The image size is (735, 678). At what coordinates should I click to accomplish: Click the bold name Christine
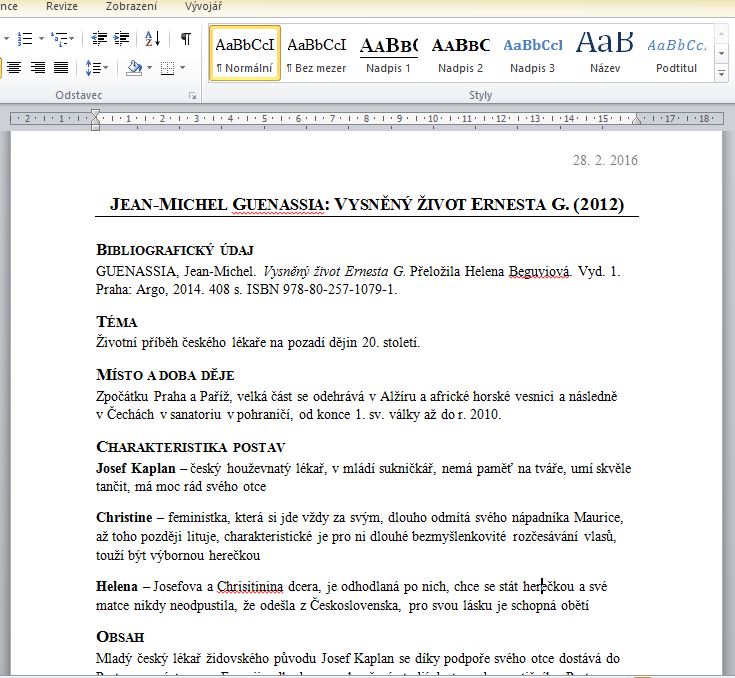point(124,518)
